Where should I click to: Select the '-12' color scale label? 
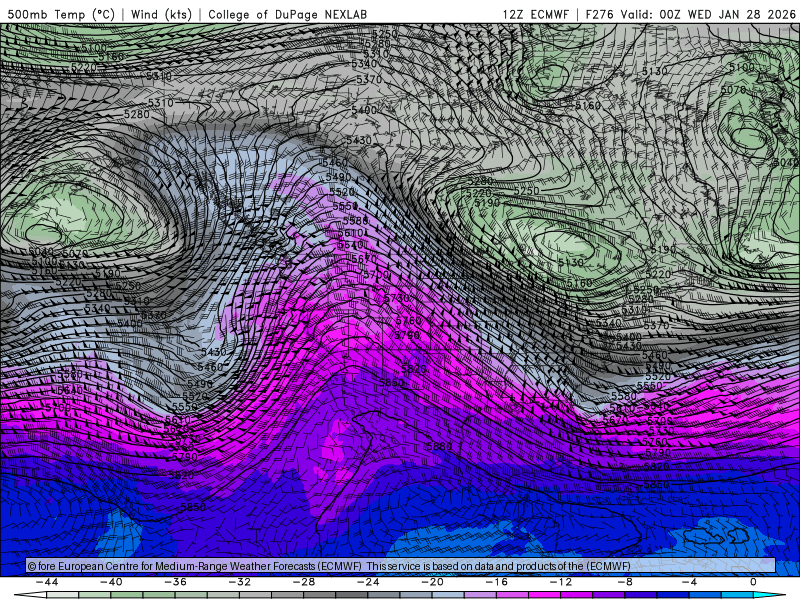(561, 582)
